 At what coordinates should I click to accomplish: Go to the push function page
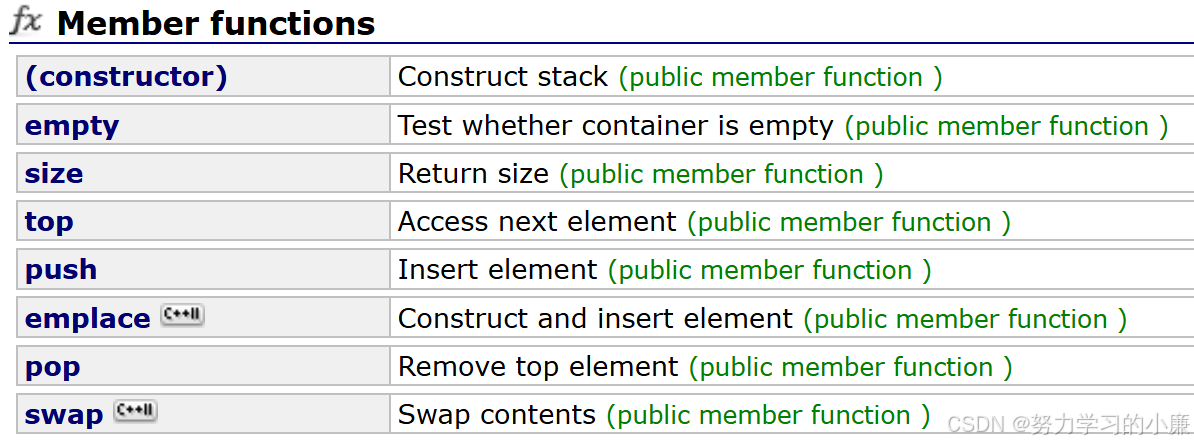[61, 270]
